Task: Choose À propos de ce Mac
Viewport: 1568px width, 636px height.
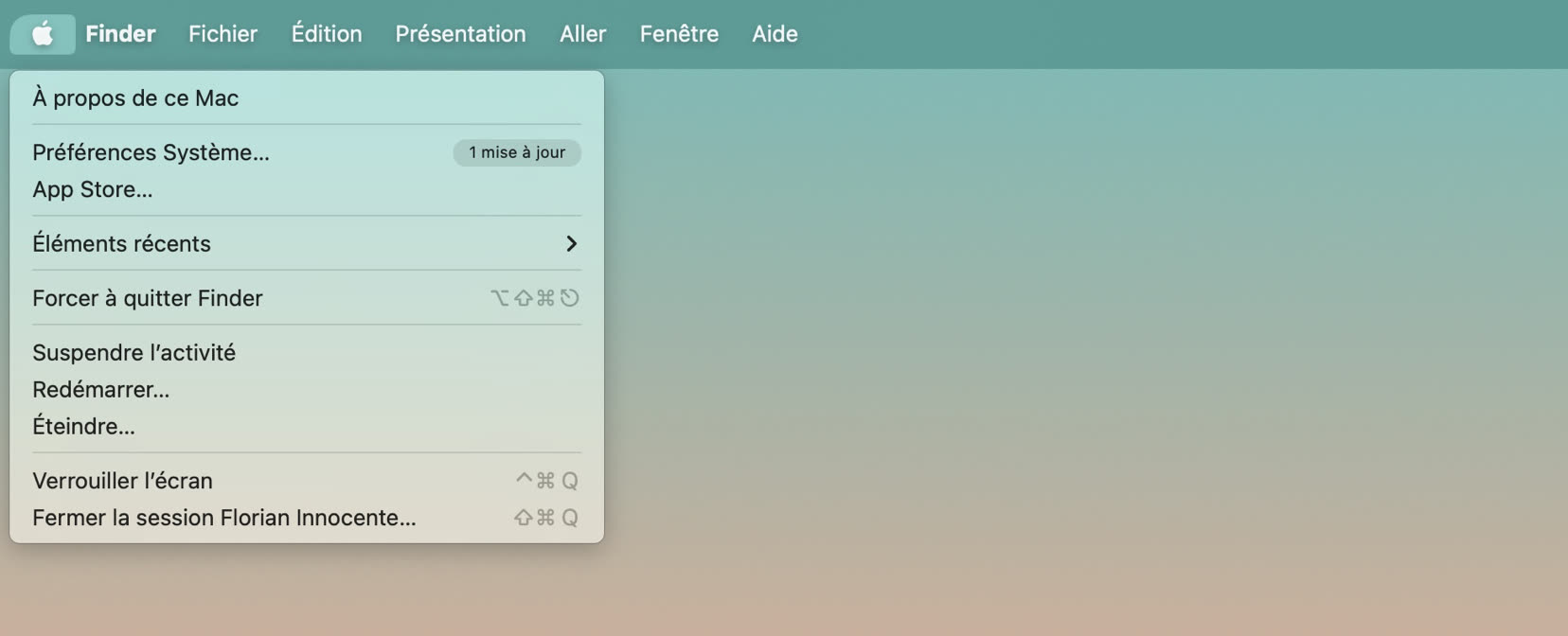Action: 307,97
